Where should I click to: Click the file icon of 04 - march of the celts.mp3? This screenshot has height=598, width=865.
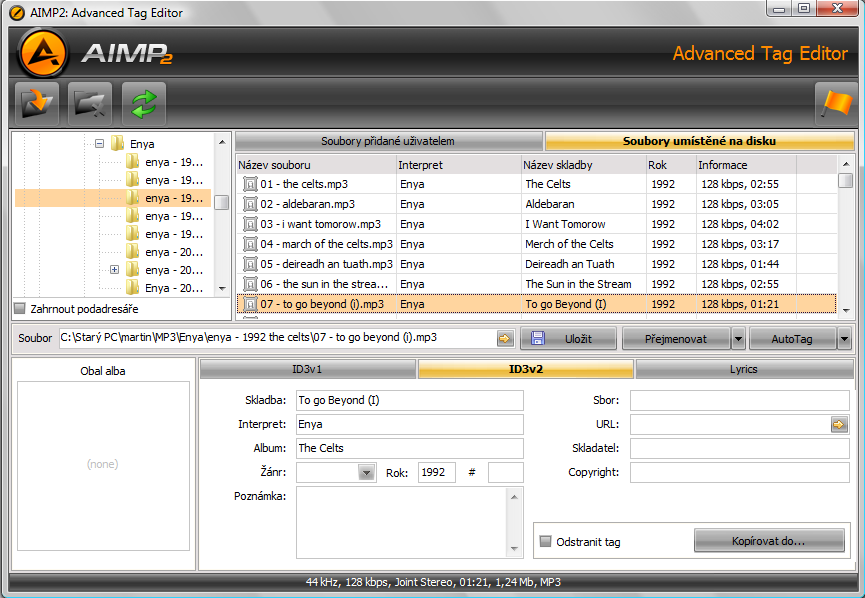(250, 244)
